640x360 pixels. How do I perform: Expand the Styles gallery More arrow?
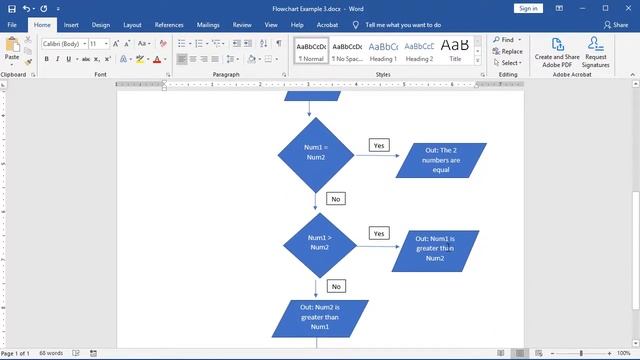478,61
